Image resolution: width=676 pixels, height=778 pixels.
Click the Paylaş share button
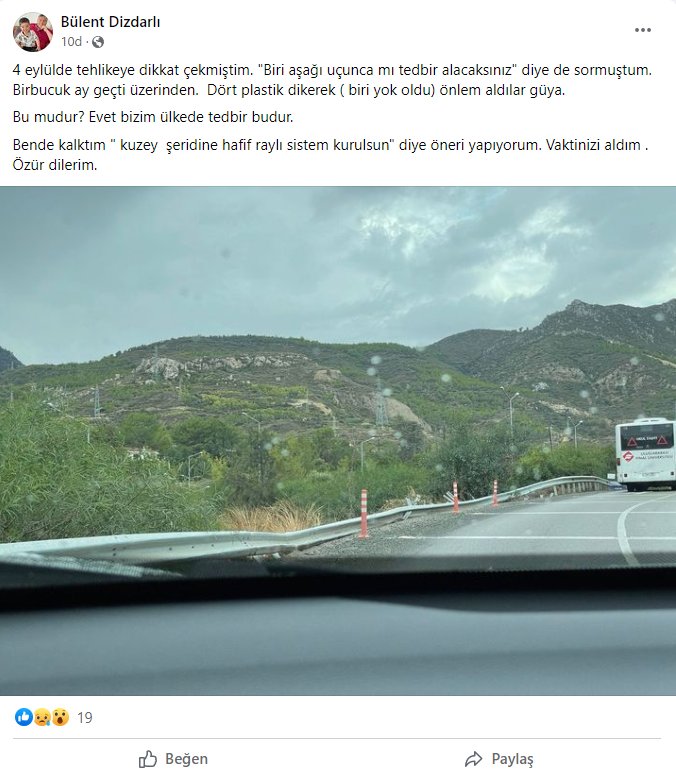(499, 759)
